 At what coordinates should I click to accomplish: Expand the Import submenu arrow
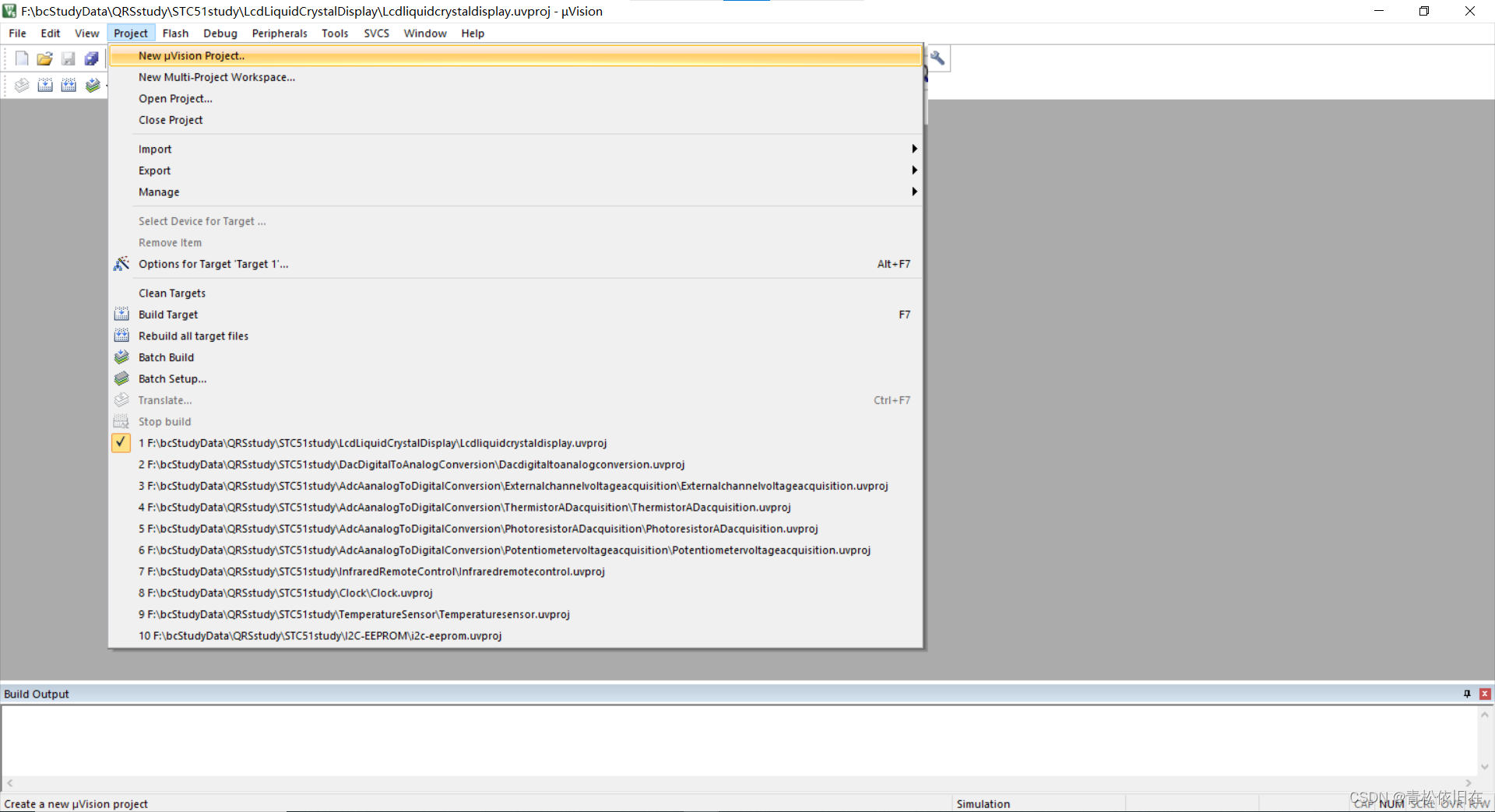(914, 149)
